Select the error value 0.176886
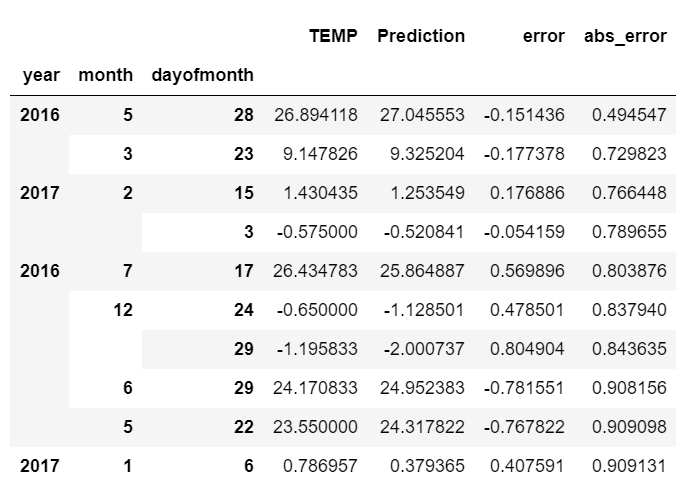Image resolution: width=687 pixels, height=497 pixels. point(532,193)
